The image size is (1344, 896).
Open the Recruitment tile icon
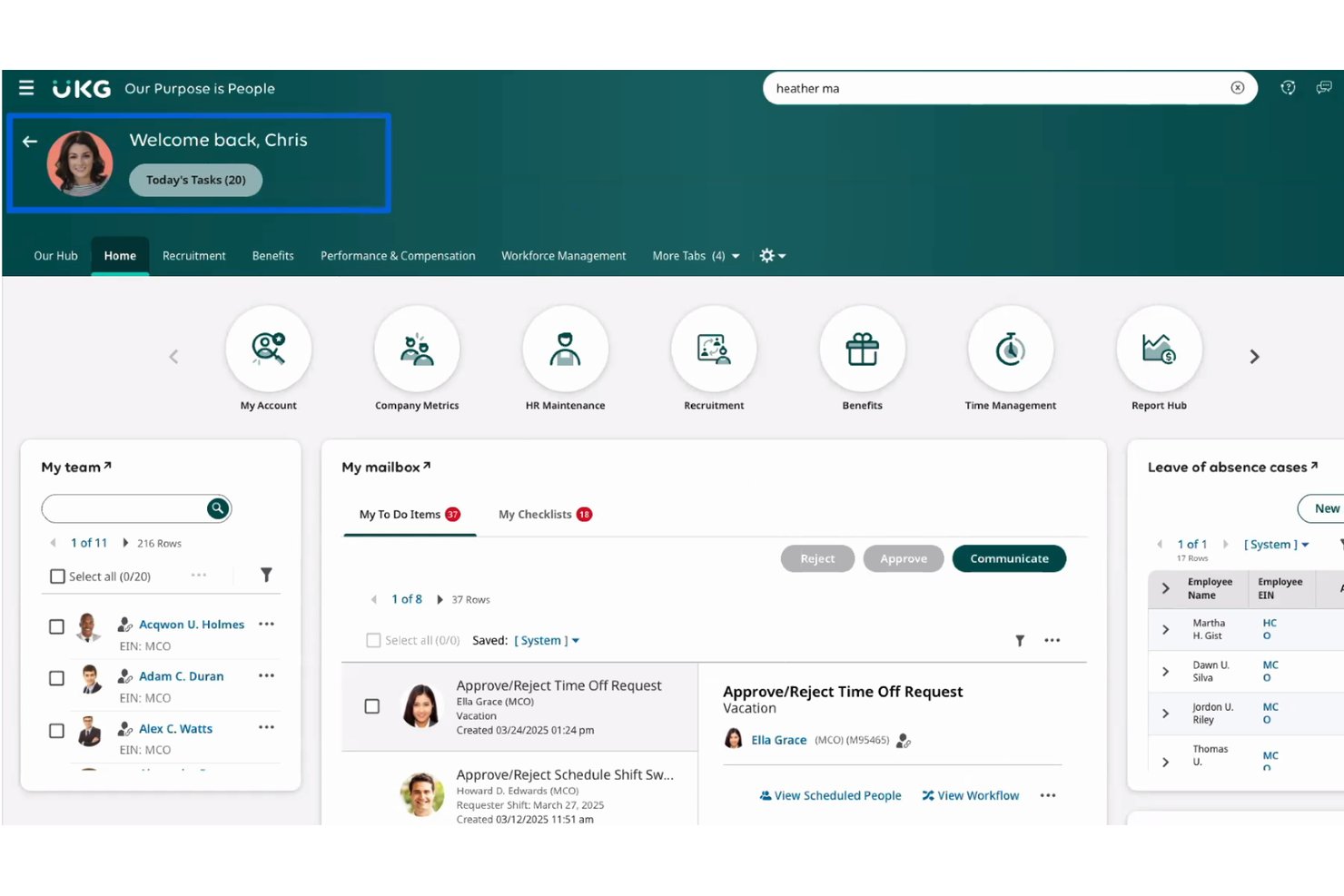coord(714,350)
